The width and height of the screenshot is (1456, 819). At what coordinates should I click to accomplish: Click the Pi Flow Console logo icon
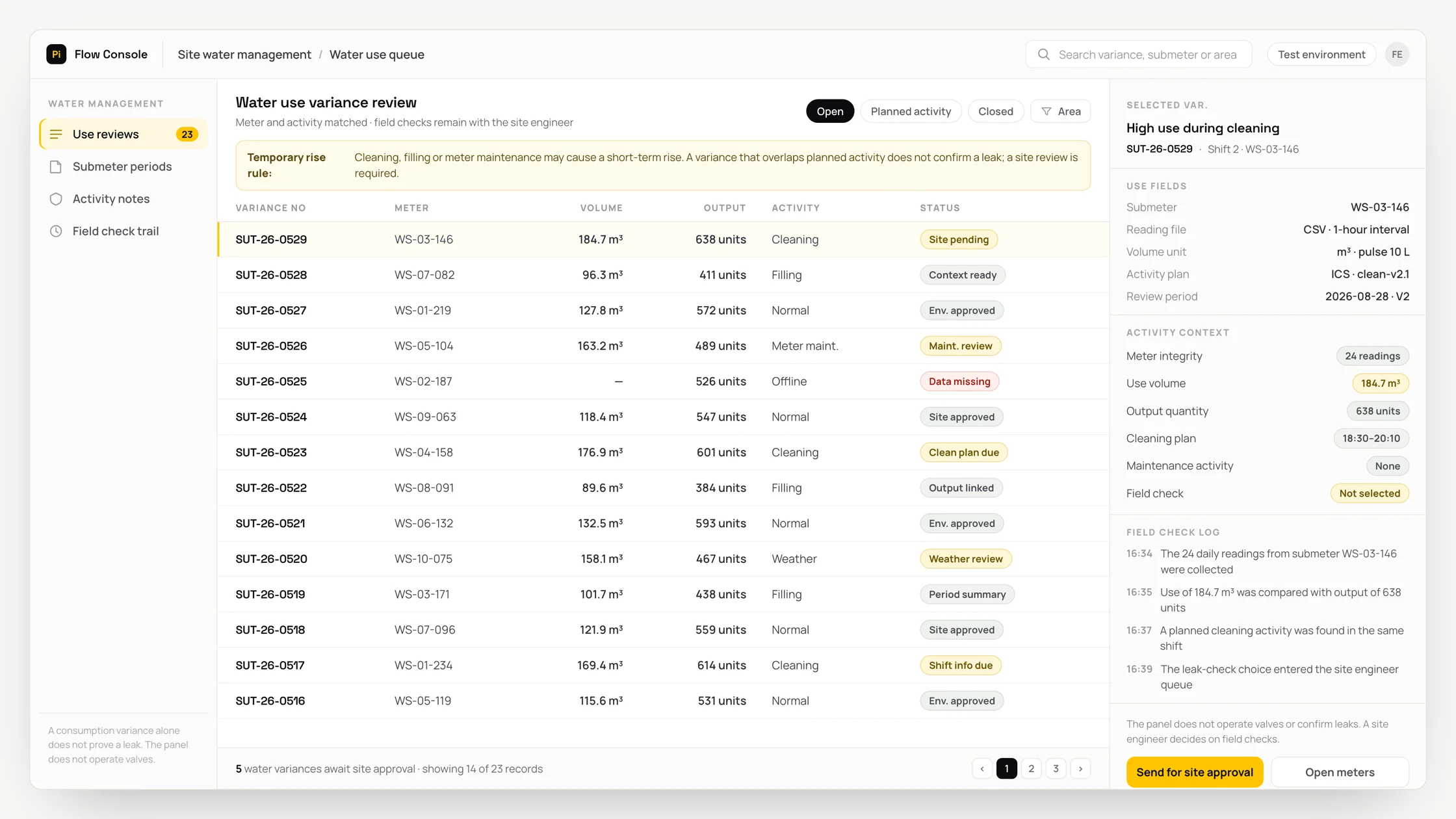(57, 54)
